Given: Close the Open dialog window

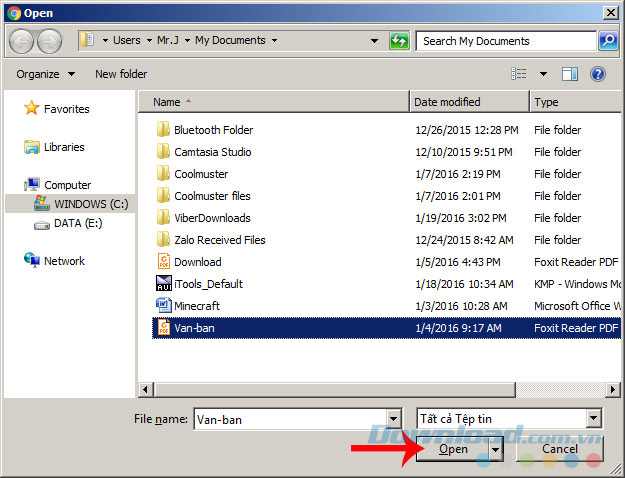Looking at the screenshot, I should point(610,13).
